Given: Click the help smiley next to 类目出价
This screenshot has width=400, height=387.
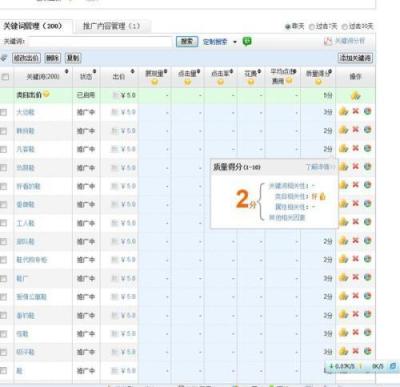Looking at the screenshot, I should point(46,94).
